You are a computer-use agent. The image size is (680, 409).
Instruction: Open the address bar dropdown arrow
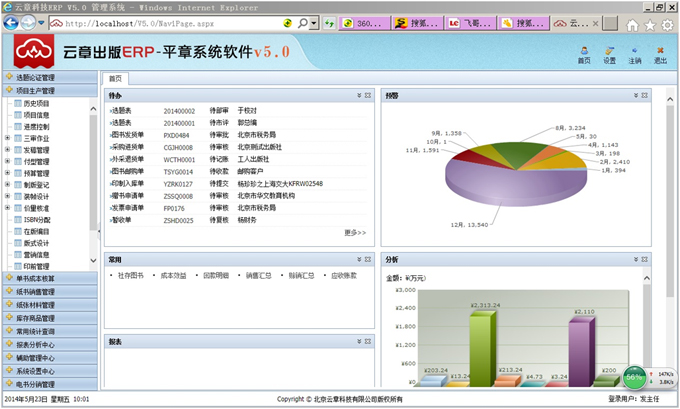click(x=314, y=23)
